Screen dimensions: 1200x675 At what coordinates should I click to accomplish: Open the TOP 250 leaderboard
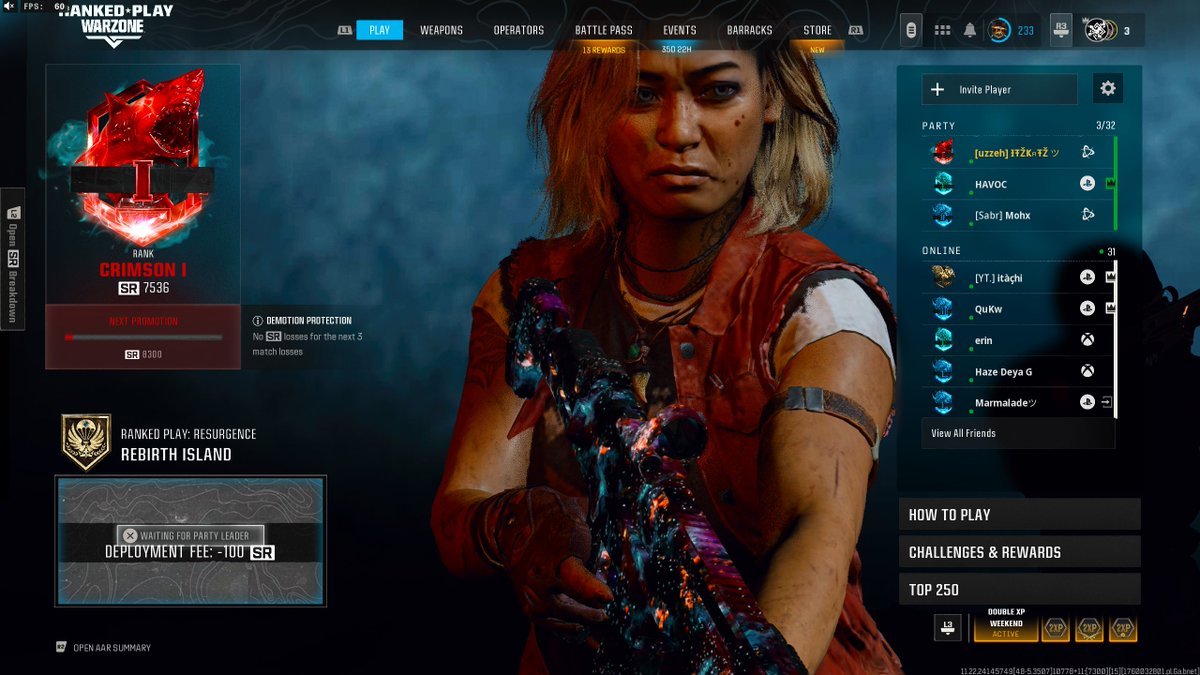click(1020, 589)
